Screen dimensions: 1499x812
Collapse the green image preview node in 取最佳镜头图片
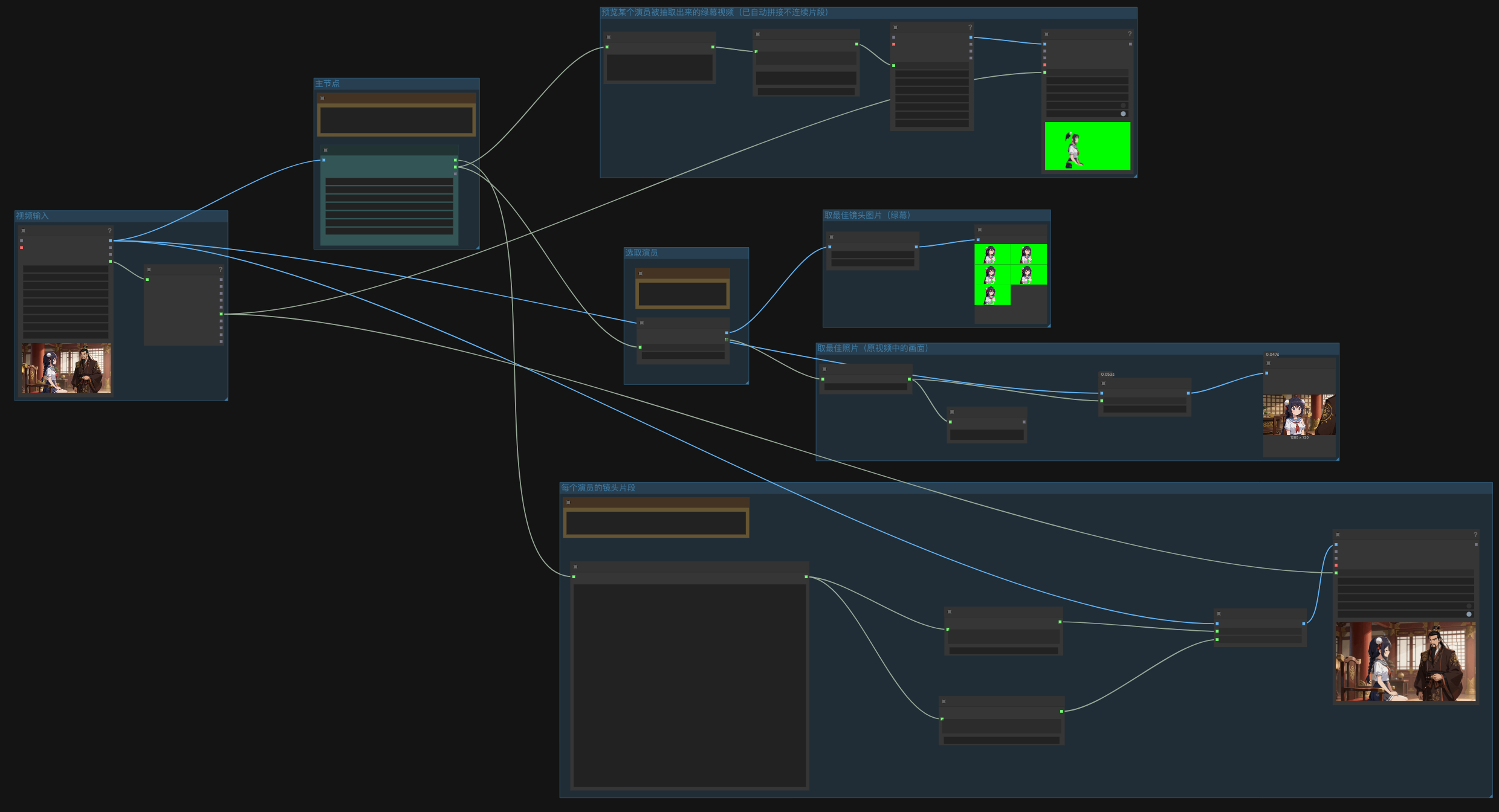[980, 230]
